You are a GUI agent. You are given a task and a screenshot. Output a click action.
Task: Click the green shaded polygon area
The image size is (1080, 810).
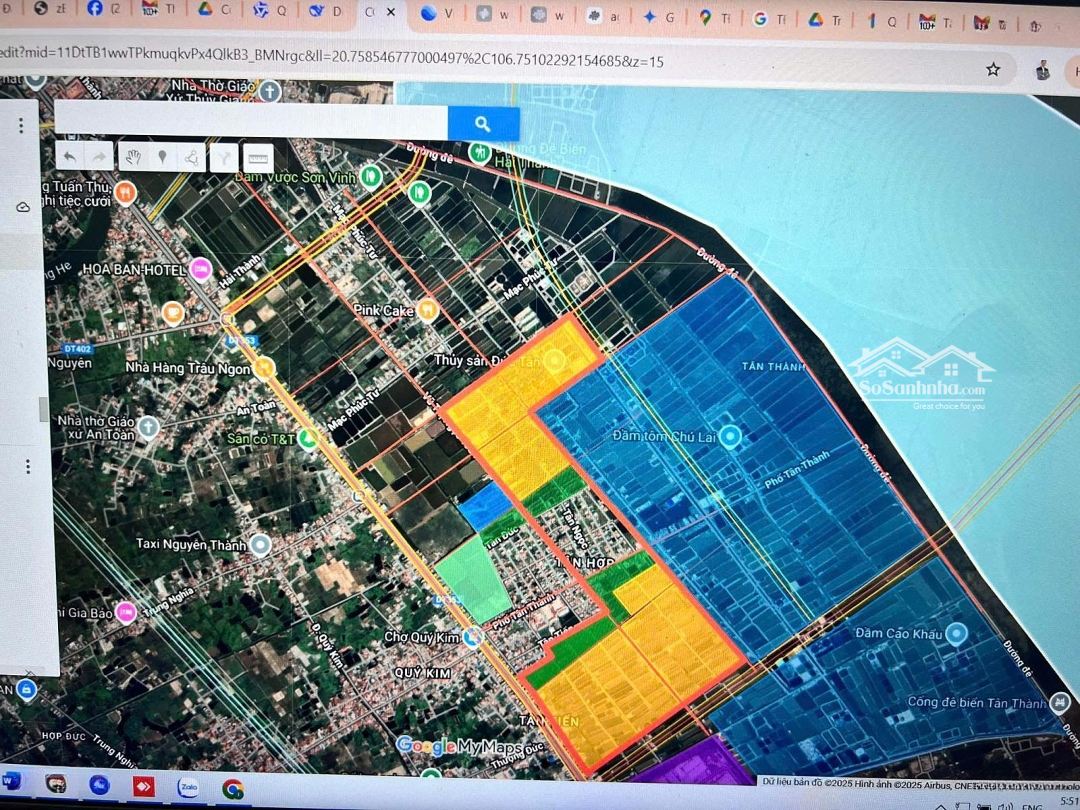click(x=473, y=580)
